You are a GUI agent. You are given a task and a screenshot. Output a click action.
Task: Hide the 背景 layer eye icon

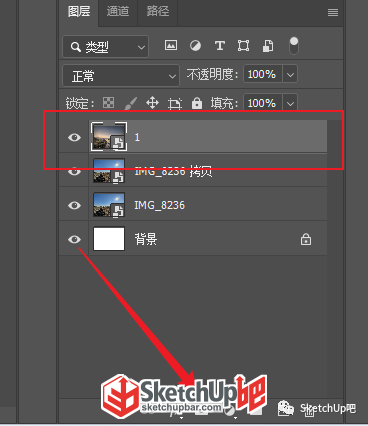[74, 239]
